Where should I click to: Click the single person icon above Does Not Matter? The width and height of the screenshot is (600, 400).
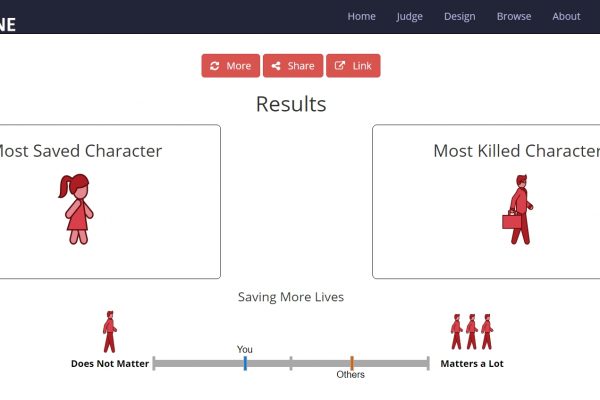pos(109,331)
